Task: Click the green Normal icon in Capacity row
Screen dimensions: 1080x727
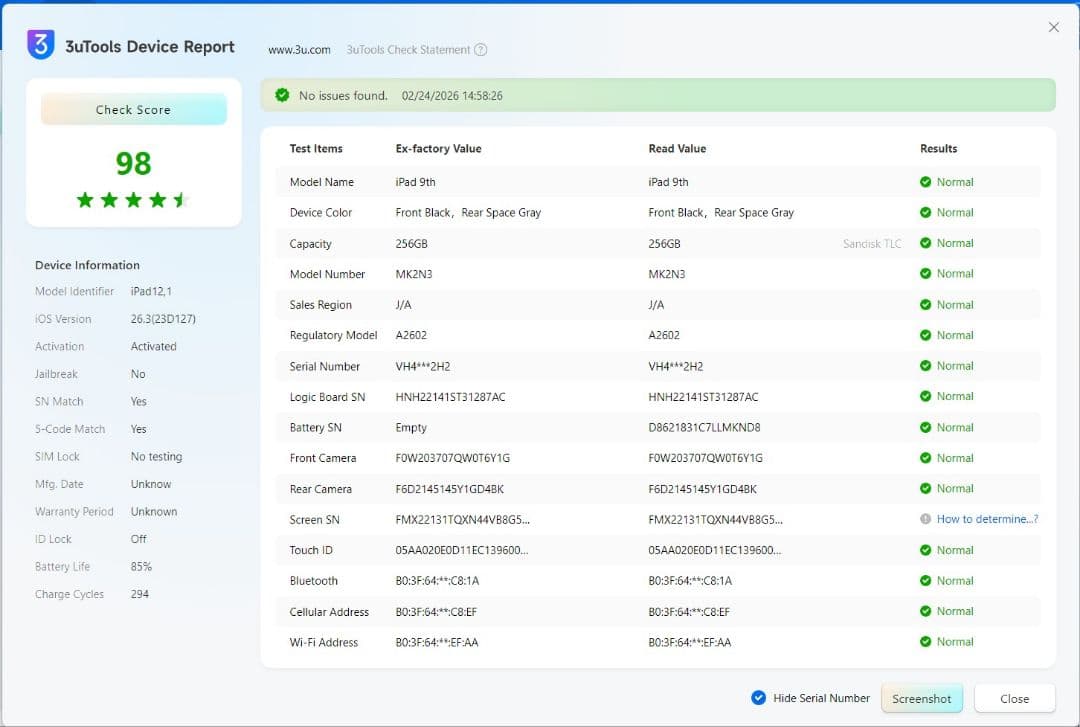Action: (x=925, y=243)
